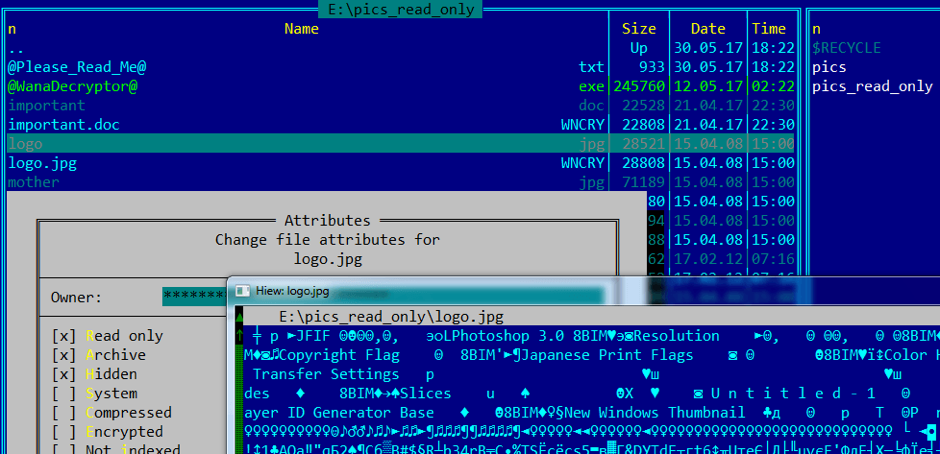940x454 pixels.
Task: Enable the Compressed attribute checkbox
Action: coord(63,412)
